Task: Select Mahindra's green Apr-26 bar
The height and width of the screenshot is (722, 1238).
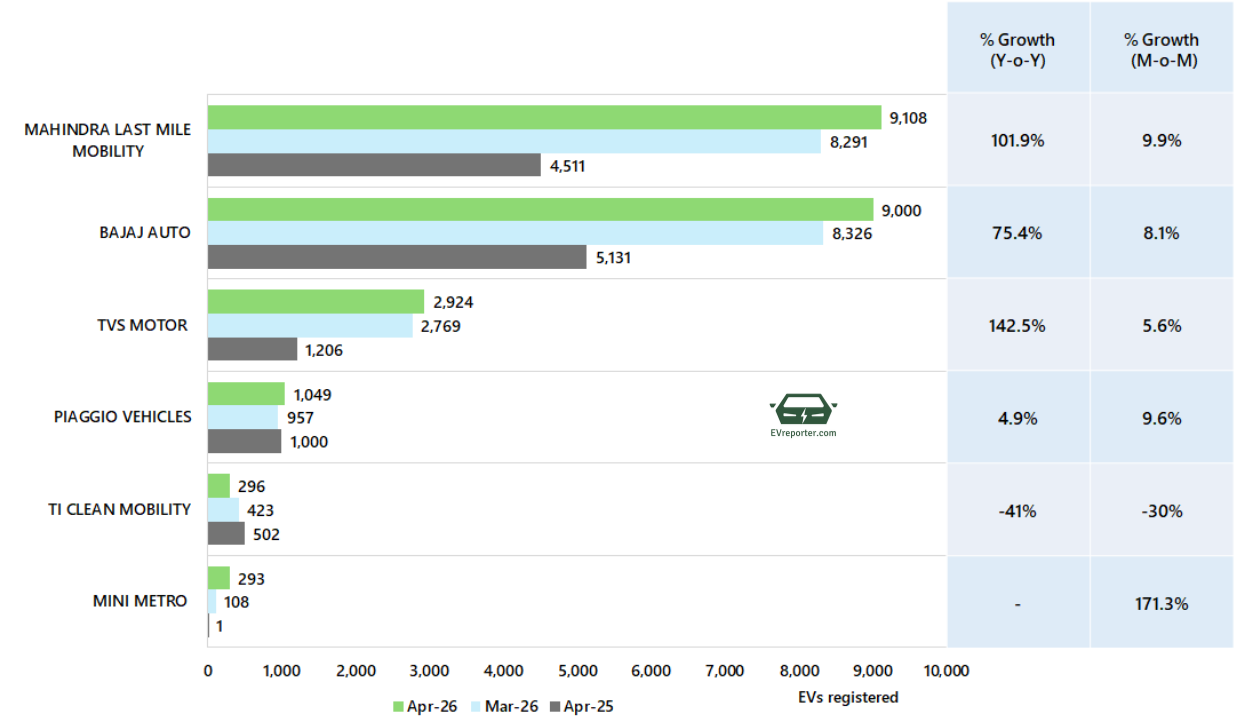Action: click(544, 117)
